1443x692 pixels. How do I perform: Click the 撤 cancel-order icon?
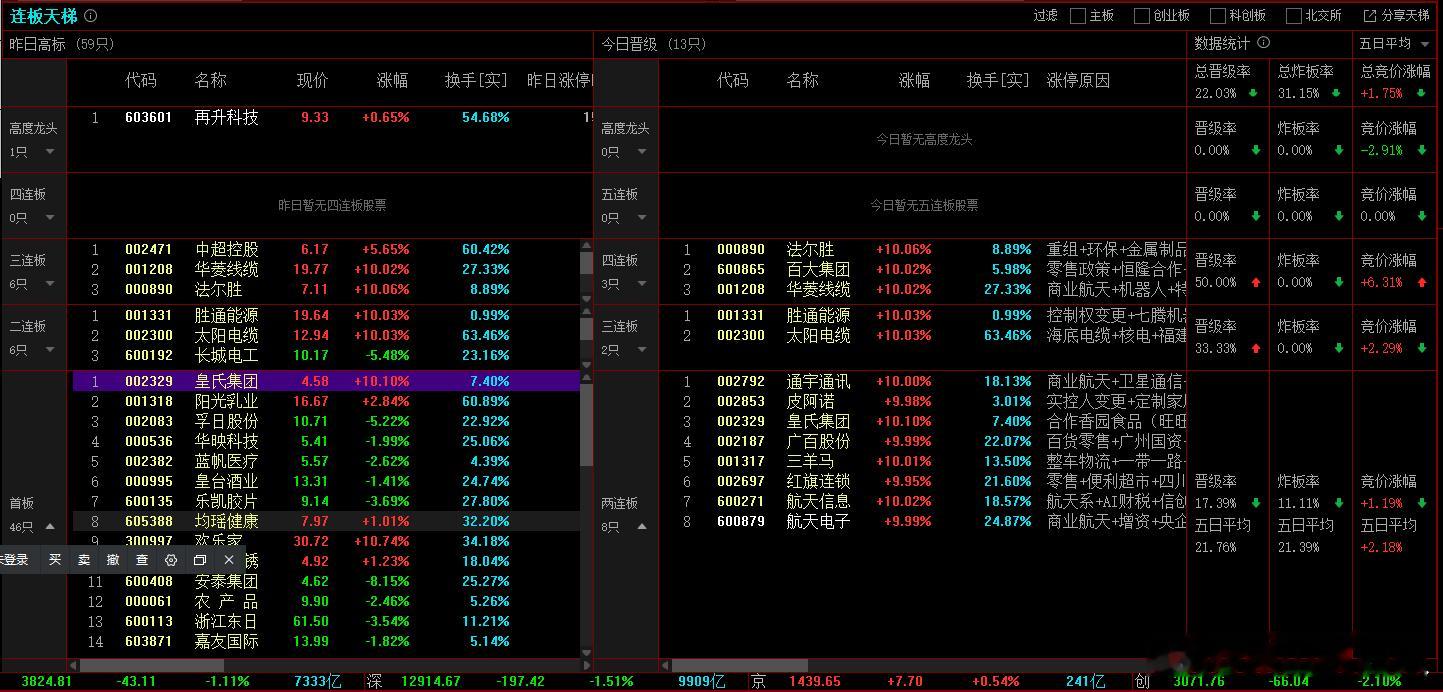click(113, 560)
